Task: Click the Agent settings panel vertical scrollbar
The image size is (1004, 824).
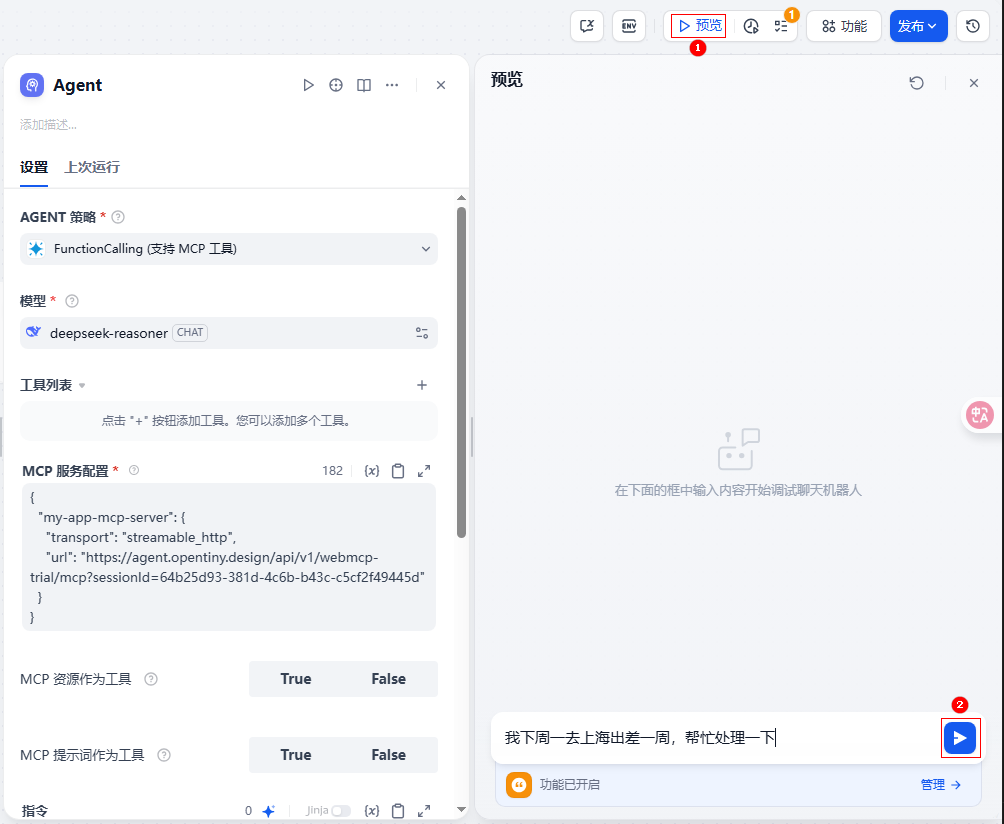Action: (x=461, y=370)
